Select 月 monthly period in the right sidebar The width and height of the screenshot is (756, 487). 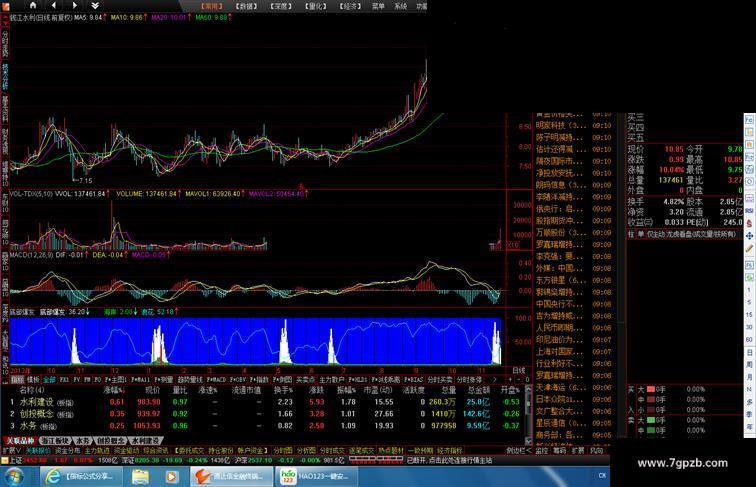(749, 377)
